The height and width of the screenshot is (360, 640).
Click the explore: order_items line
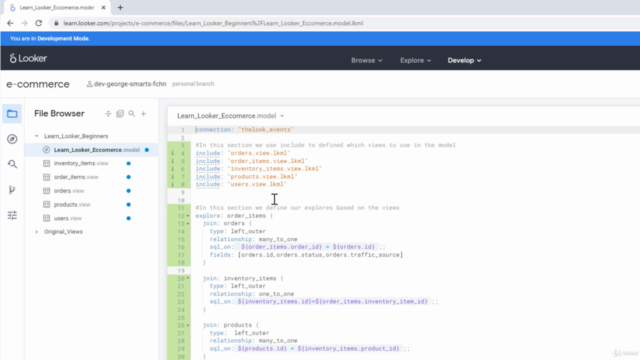pyautogui.click(x=234, y=216)
